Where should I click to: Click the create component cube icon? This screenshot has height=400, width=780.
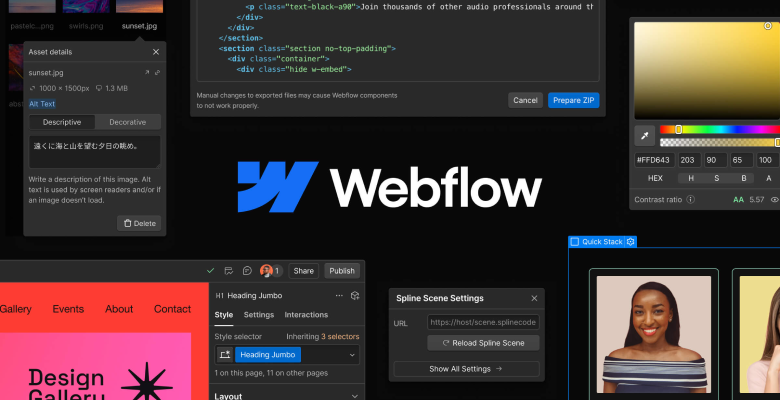[355, 296]
